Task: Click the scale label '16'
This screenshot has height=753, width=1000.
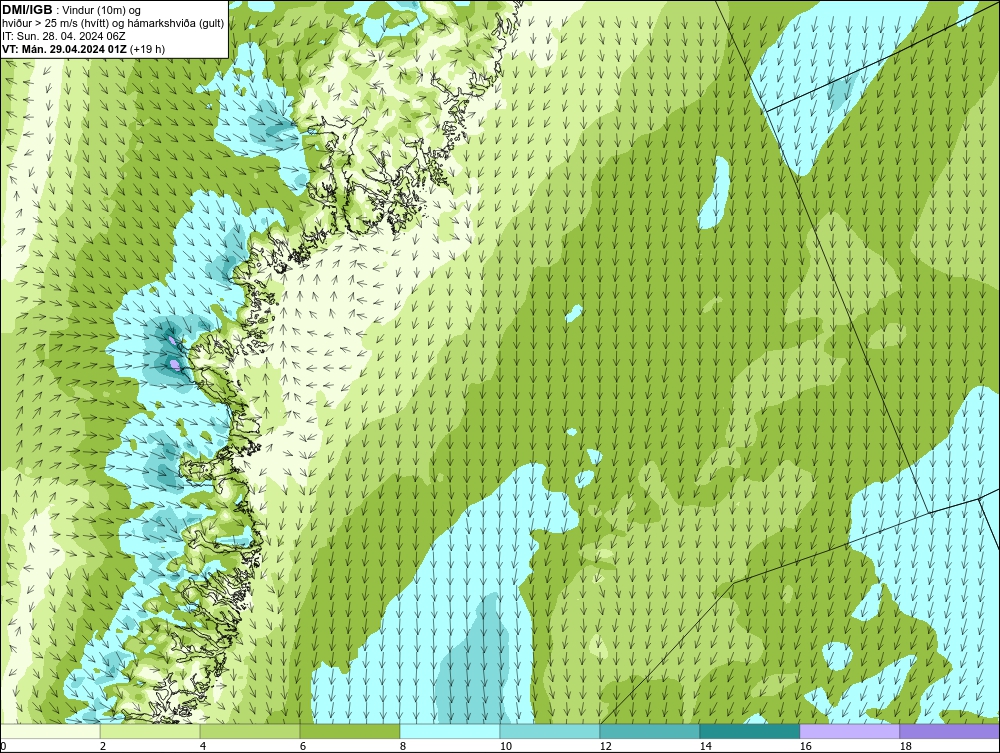Action: coord(805,746)
